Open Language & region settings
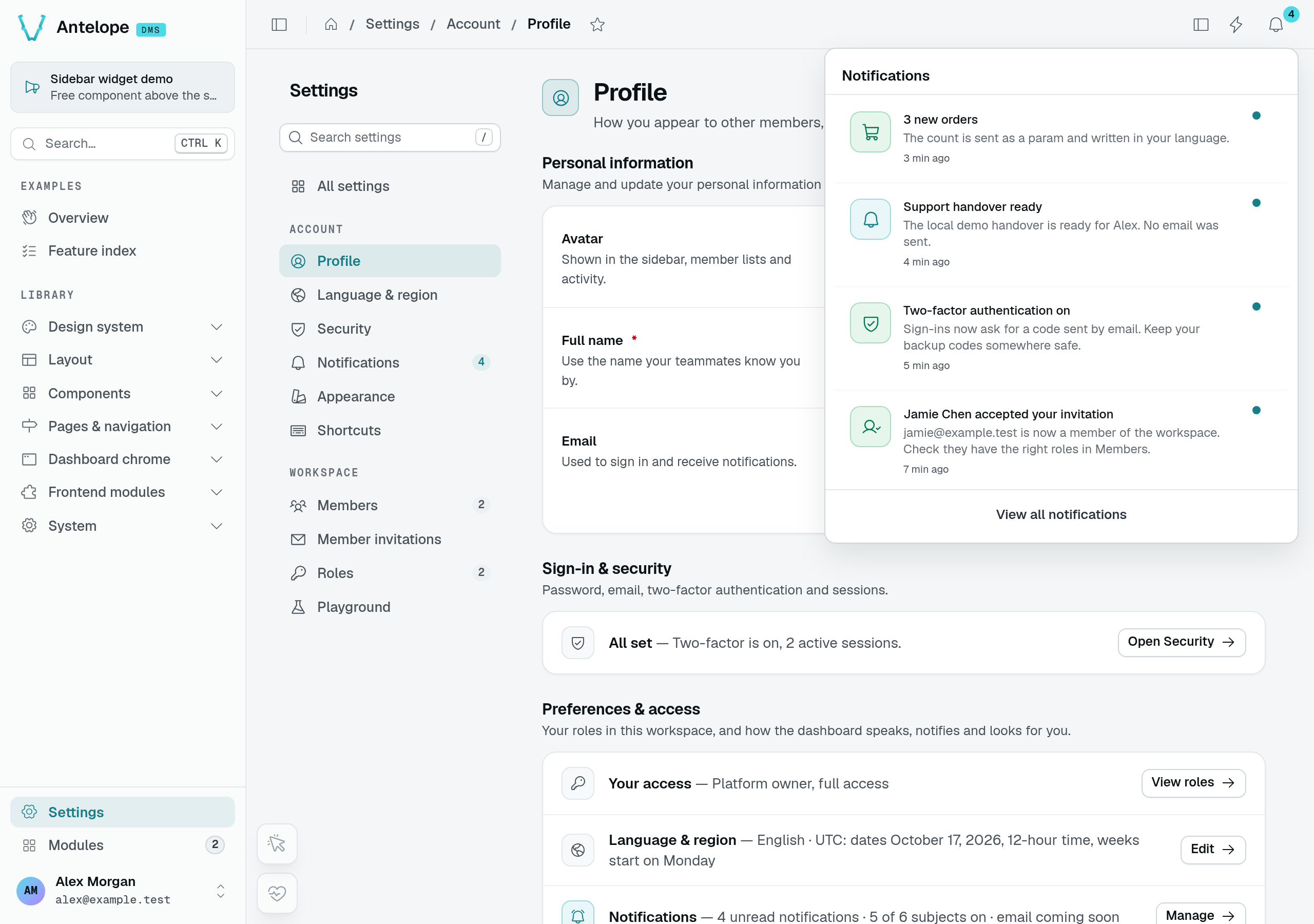The height and width of the screenshot is (924, 1314). (390, 295)
